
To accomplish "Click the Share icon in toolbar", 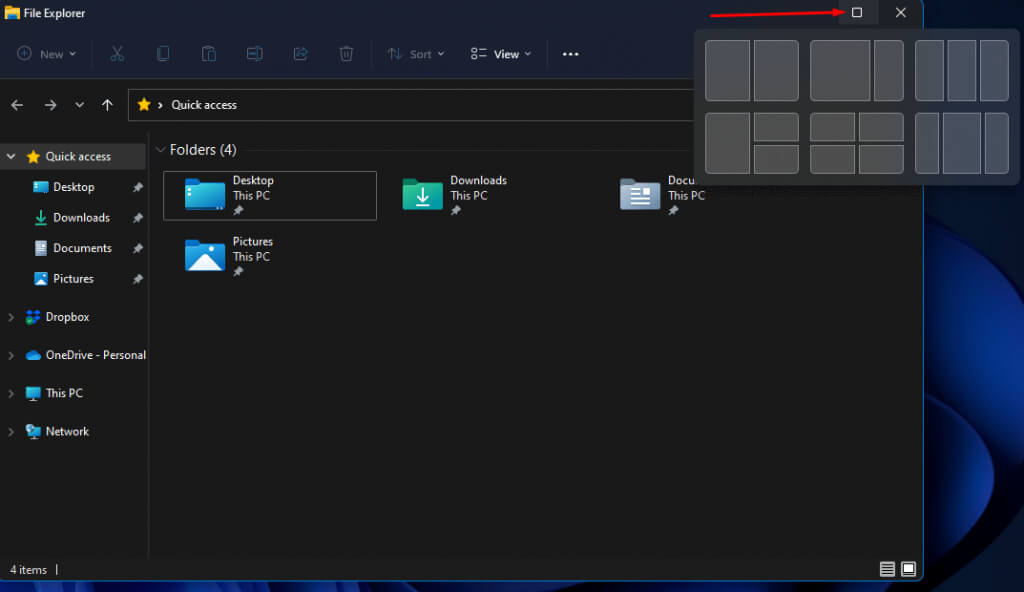I will tap(300, 54).
